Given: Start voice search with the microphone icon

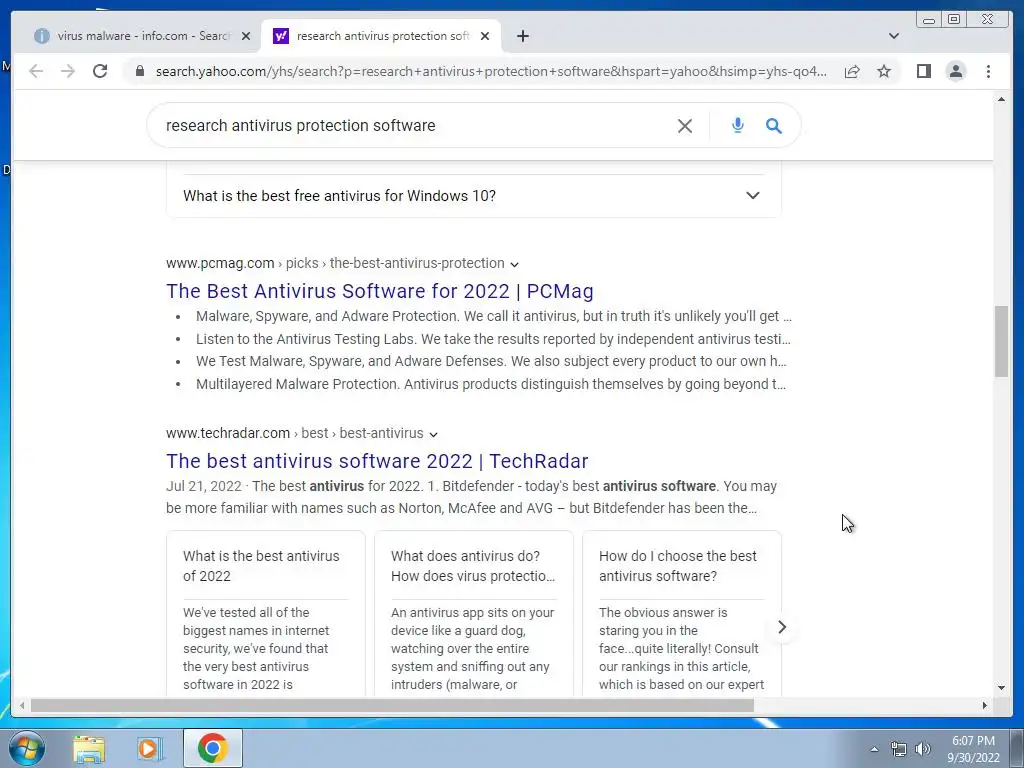Looking at the screenshot, I should pos(737,125).
